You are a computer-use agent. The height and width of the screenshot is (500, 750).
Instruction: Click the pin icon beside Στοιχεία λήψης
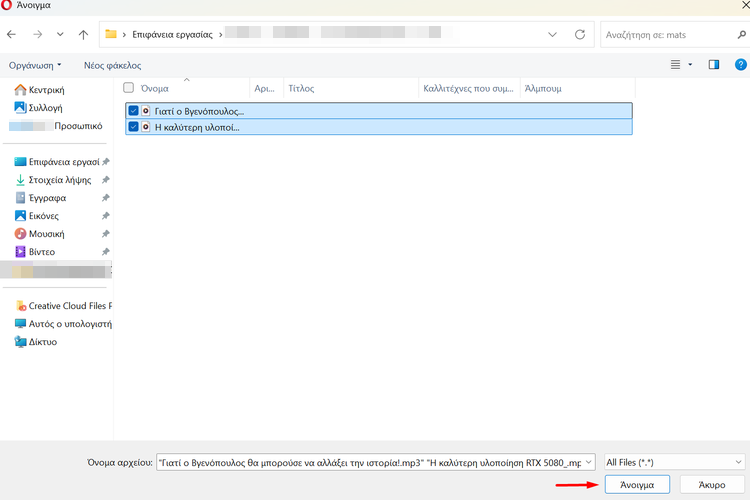pos(106,180)
